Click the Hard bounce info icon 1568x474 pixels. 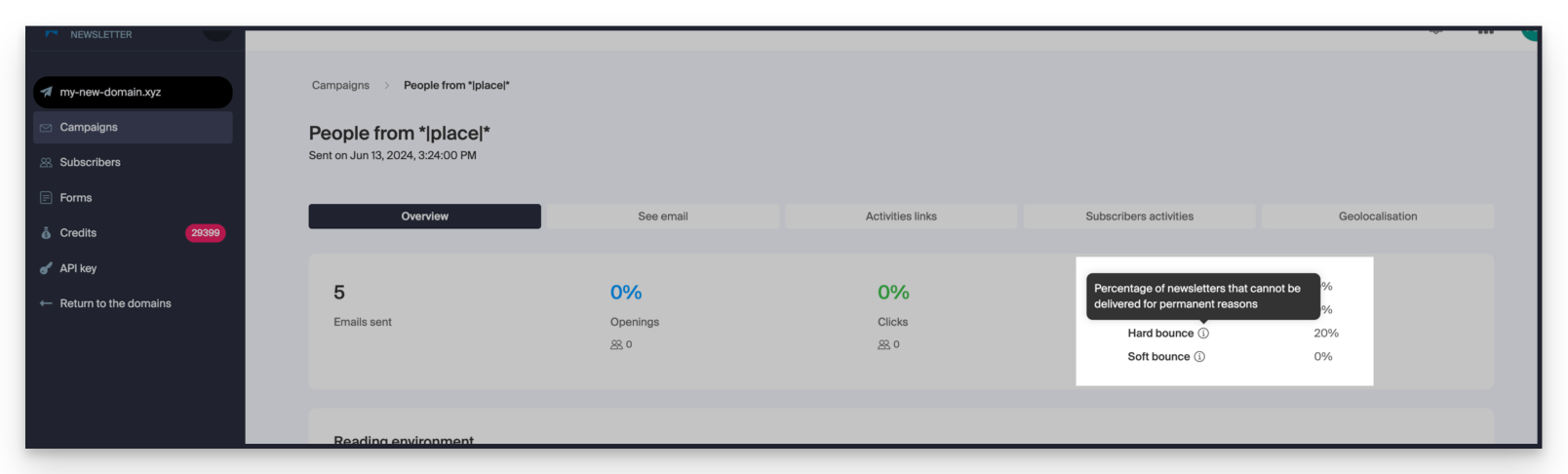tap(1203, 334)
